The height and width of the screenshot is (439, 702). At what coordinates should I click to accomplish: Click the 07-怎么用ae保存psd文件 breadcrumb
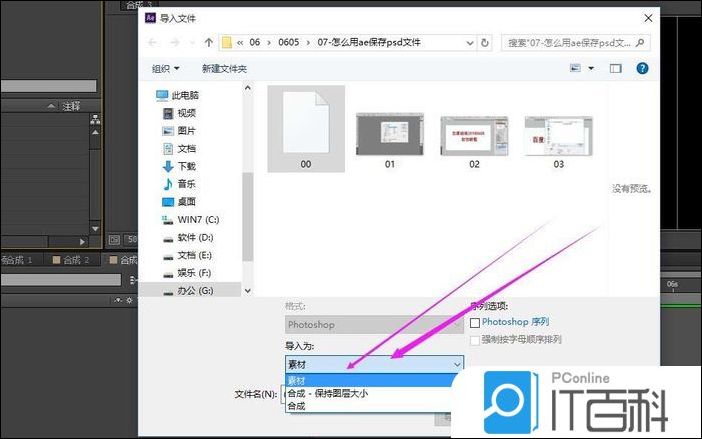click(x=369, y=43)
